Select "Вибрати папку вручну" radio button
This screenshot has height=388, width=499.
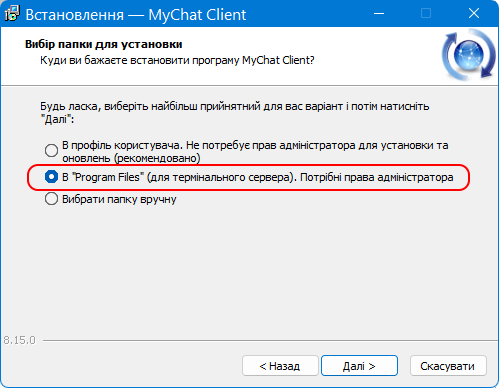tap(51, 199)
